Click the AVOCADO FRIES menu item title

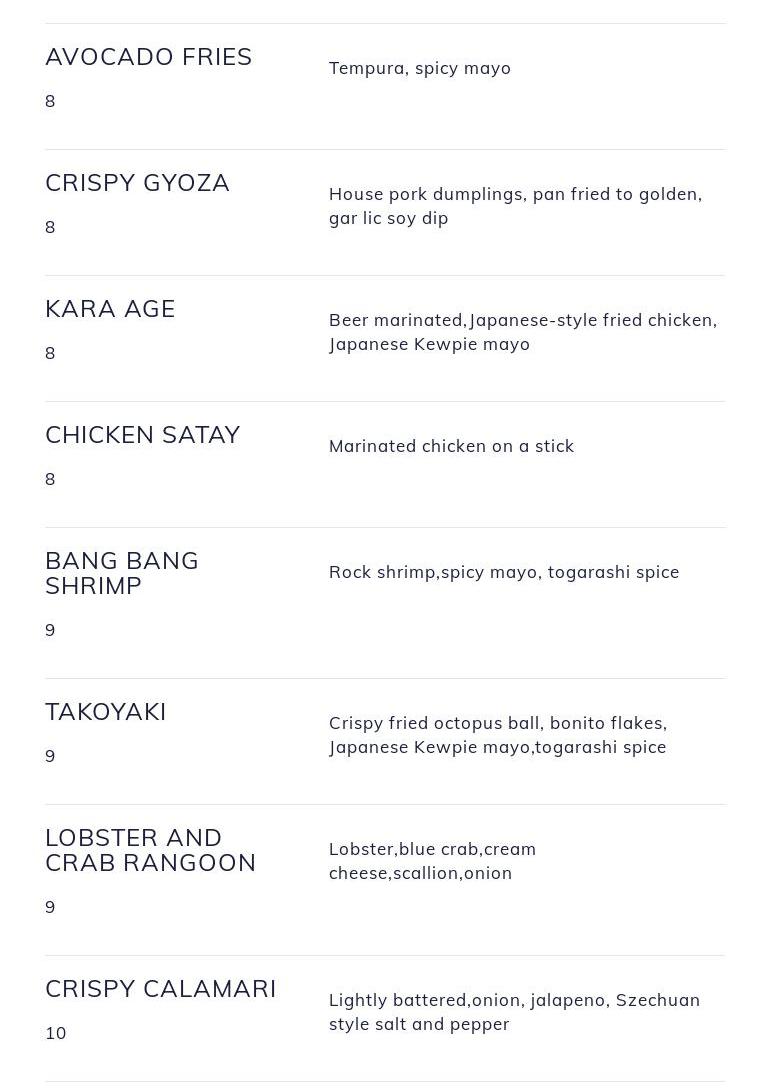[149, 57]
